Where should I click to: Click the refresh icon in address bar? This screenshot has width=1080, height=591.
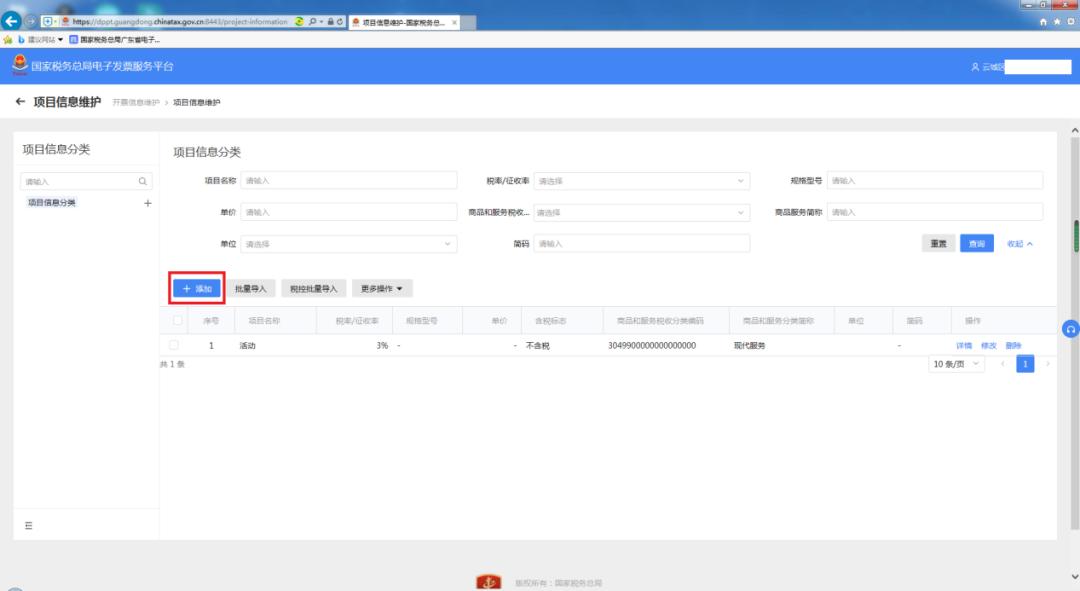(x=340, y=21)
